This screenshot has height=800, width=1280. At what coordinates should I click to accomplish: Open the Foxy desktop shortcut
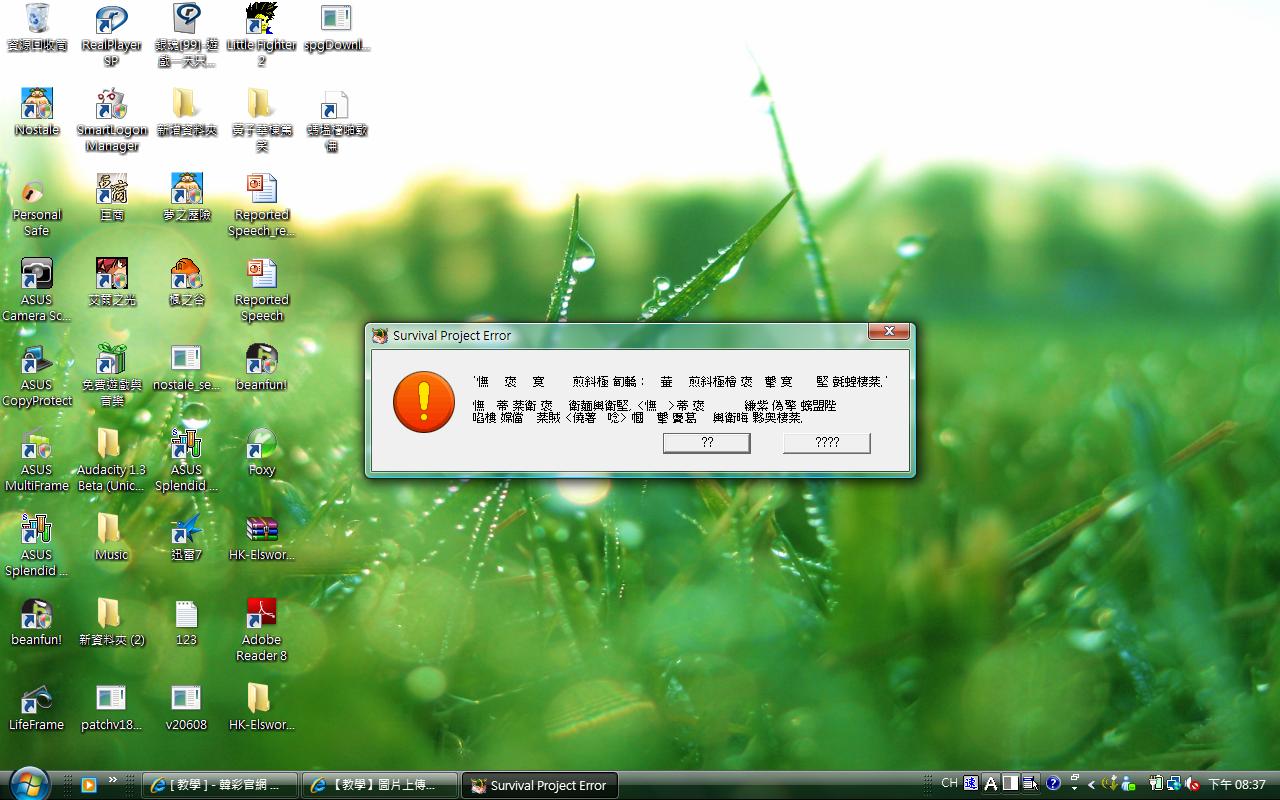point(261,445)
